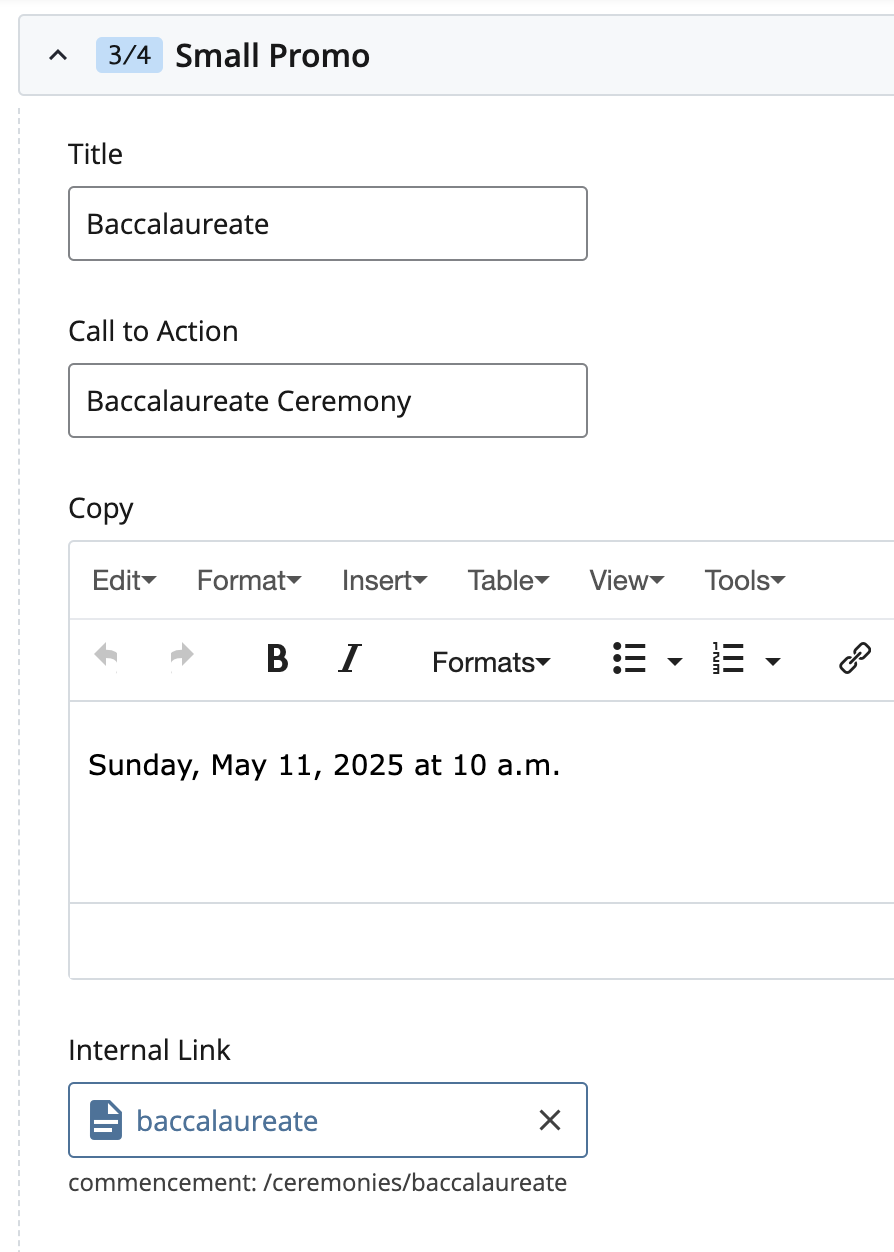Click the Undo arrow in the editor toolbar

pos(107,655)
